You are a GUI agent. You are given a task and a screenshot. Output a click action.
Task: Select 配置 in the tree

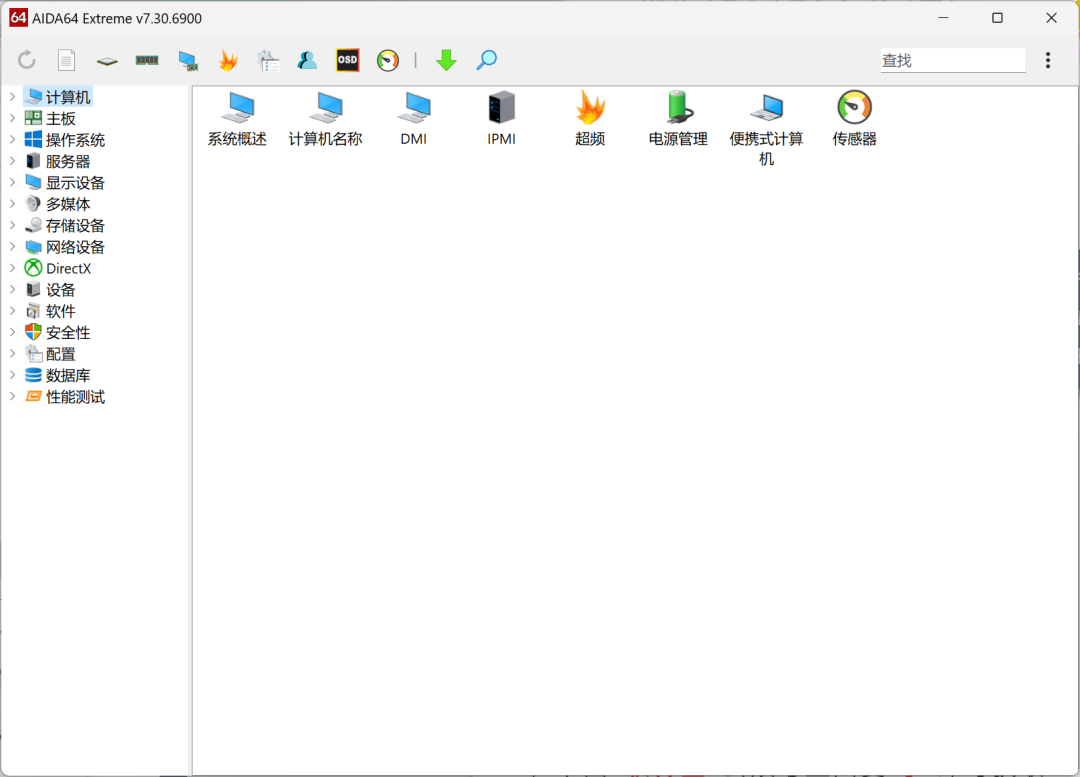coord(50,353)
